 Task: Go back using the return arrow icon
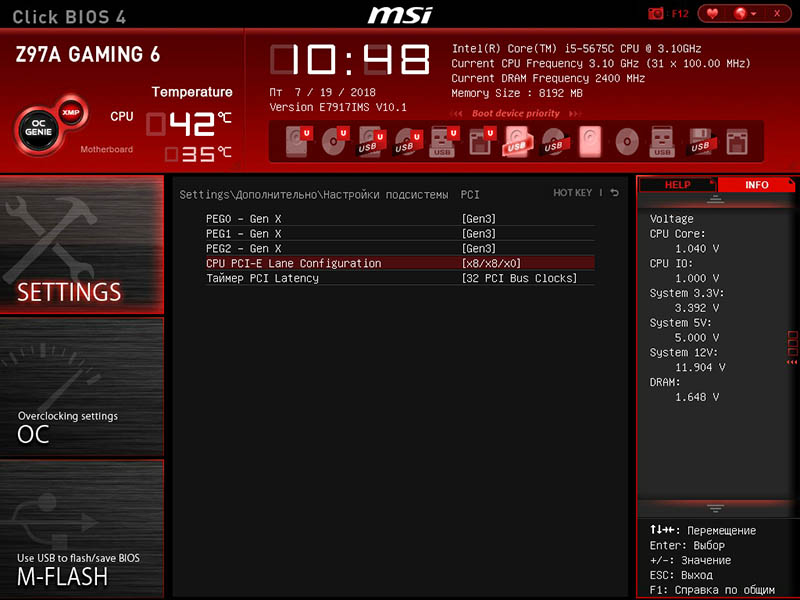click(x=615, y=193)
